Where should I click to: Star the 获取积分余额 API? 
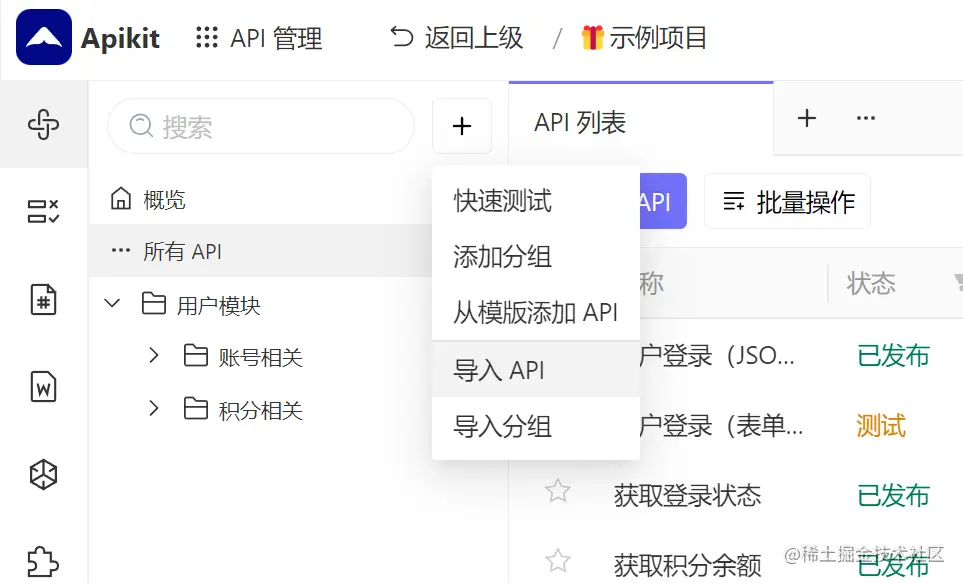[558, 560]
